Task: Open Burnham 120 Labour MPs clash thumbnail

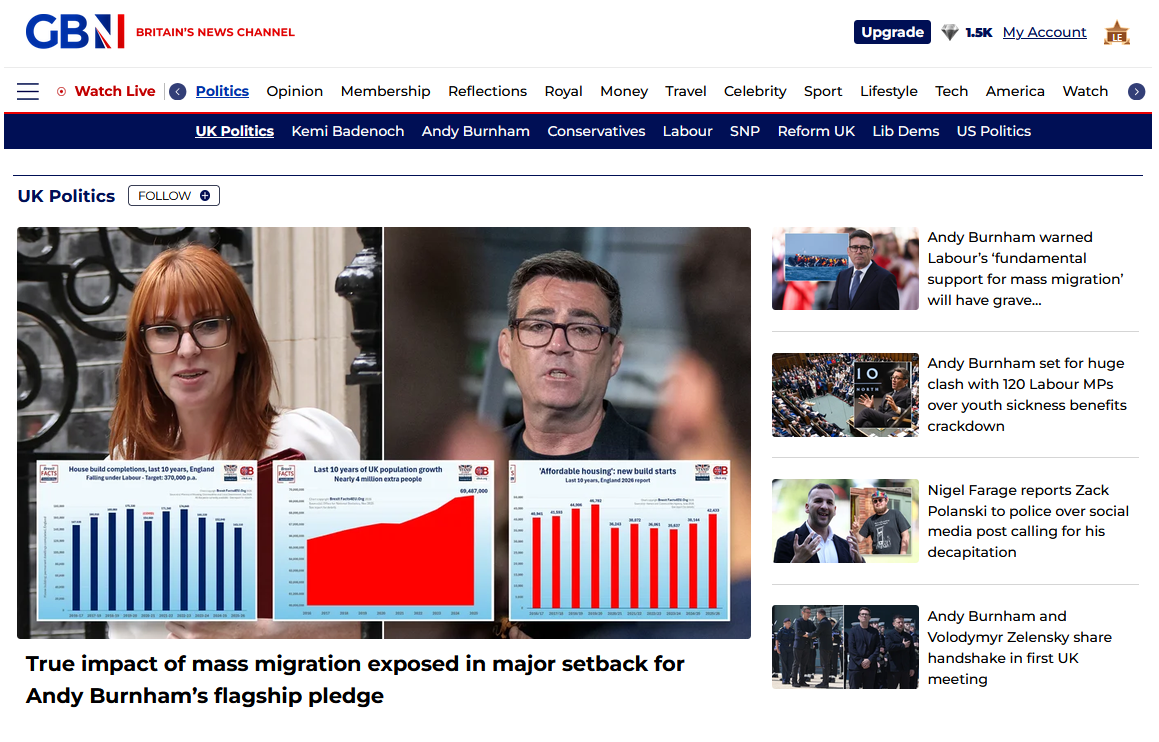Action: 845,395
